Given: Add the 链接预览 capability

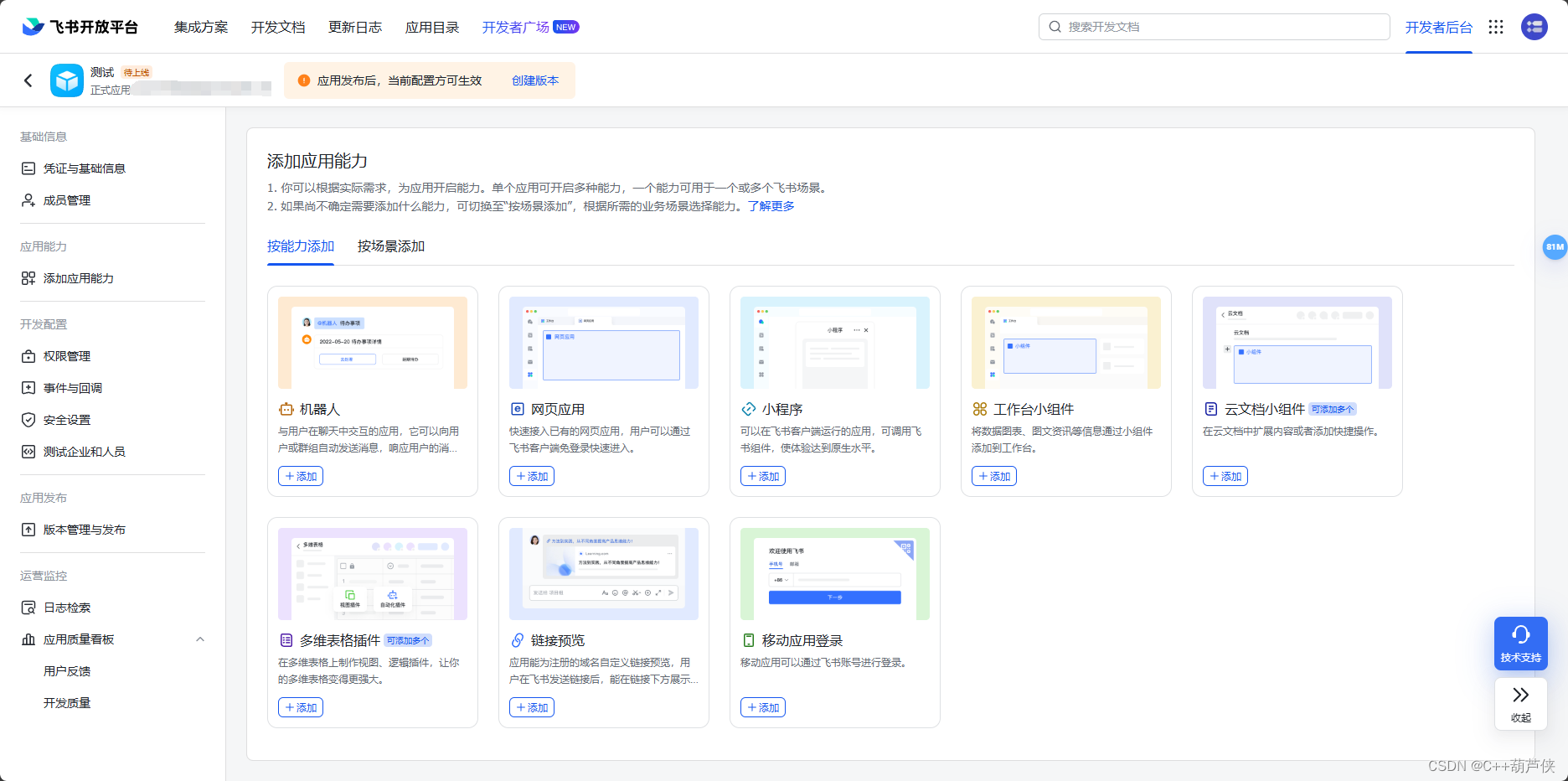Looking at the screenshot, I should tap(532, 707).
